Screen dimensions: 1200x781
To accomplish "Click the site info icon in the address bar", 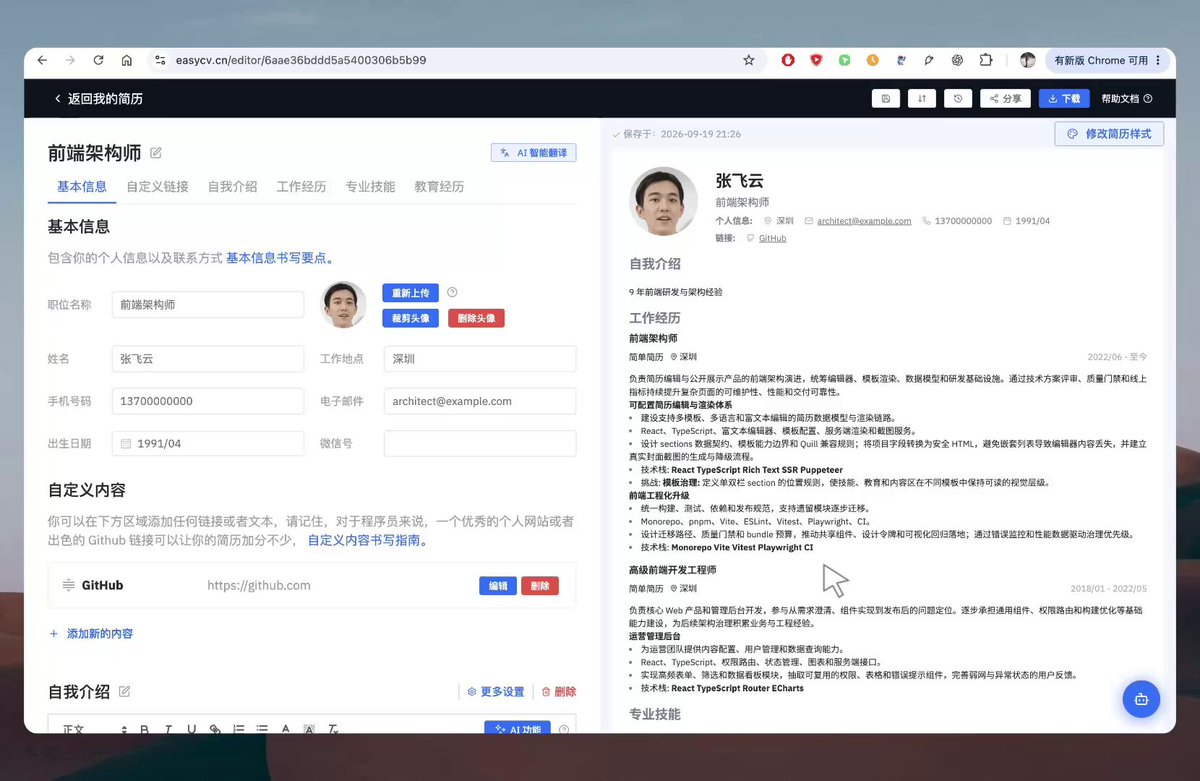I will (x=160, y=60).
